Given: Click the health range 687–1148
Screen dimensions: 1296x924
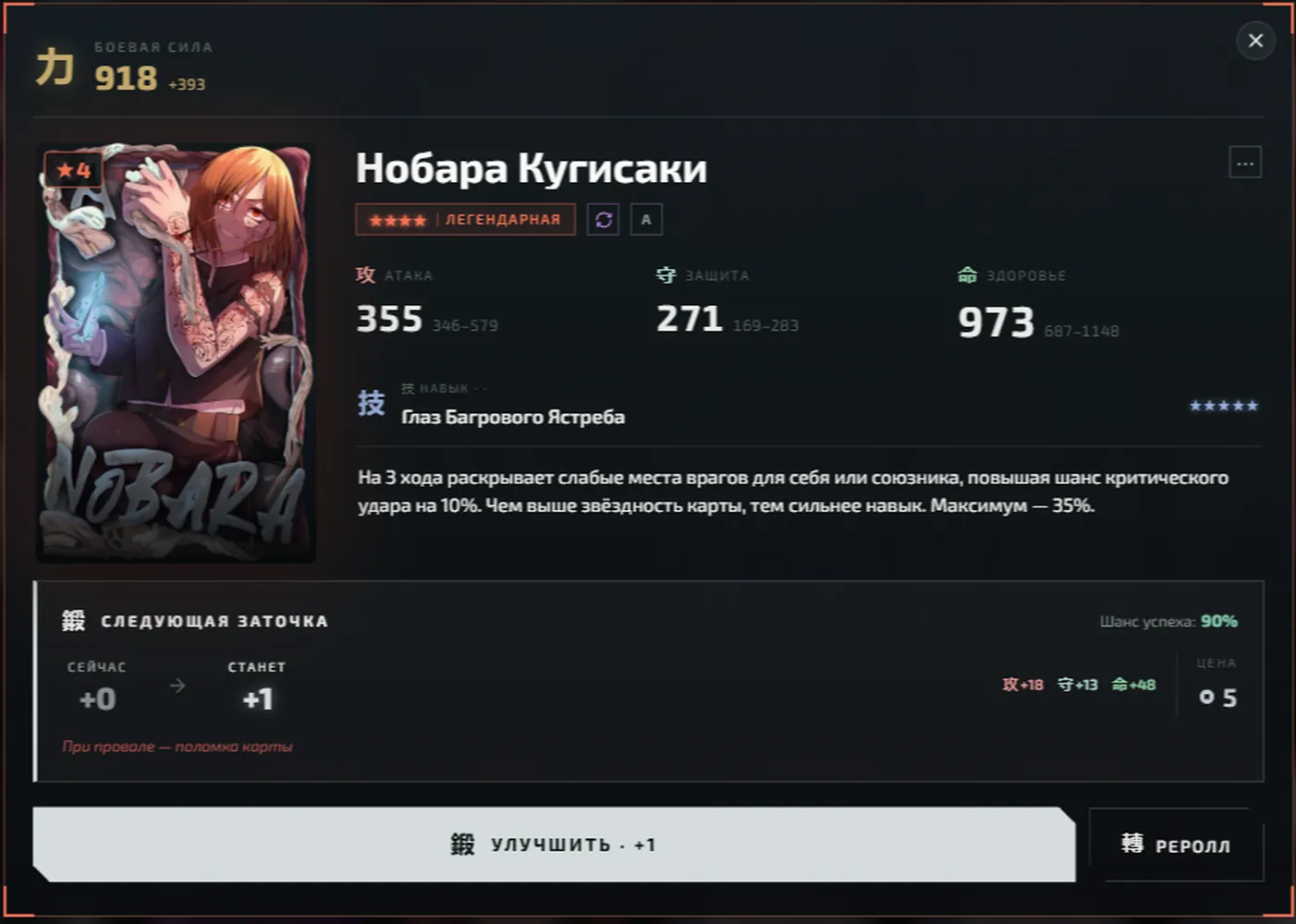Looking at the screenshot, I should click(x=1082, y=331).
